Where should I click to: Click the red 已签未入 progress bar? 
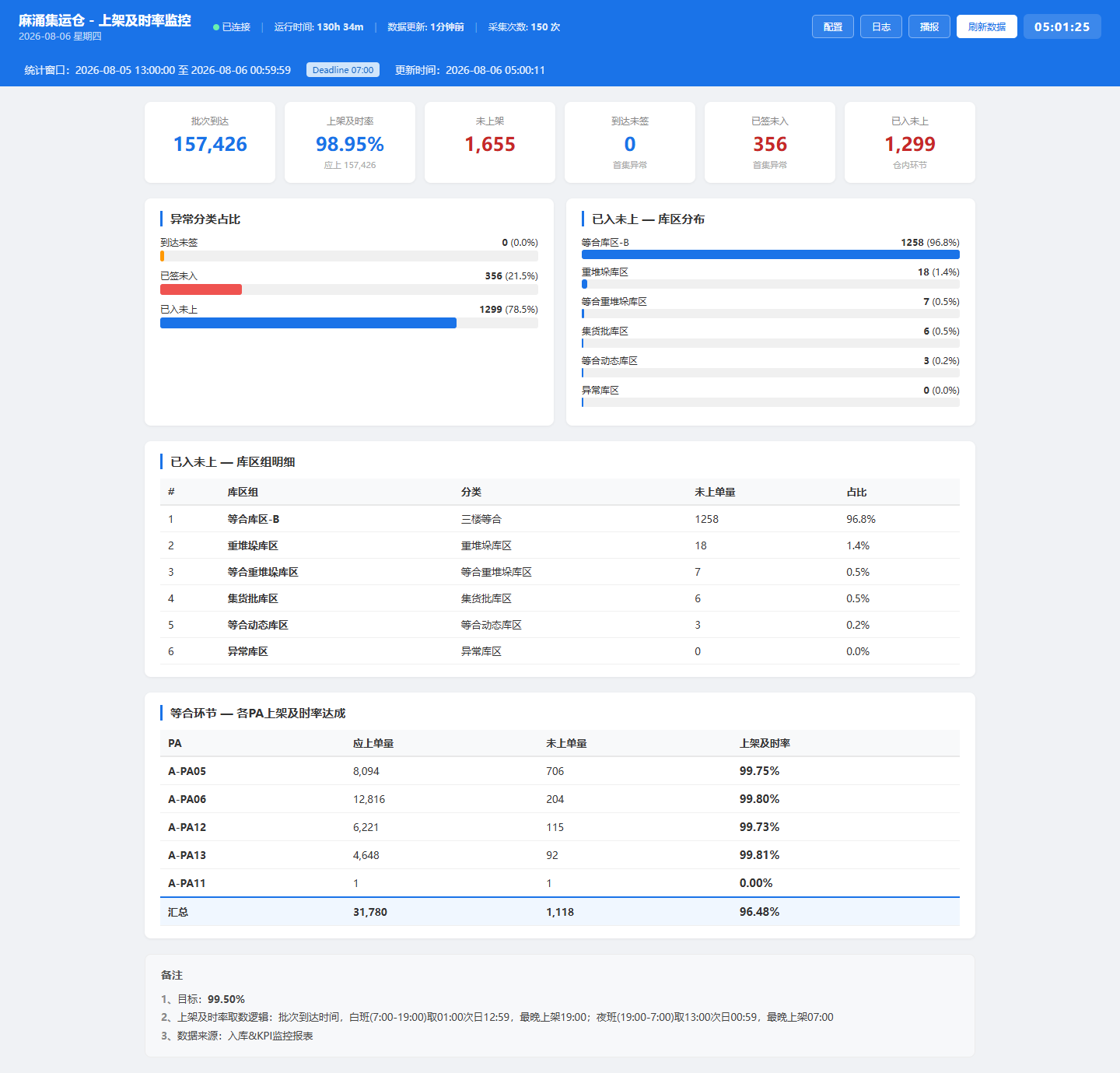click(x=201, y=289)
